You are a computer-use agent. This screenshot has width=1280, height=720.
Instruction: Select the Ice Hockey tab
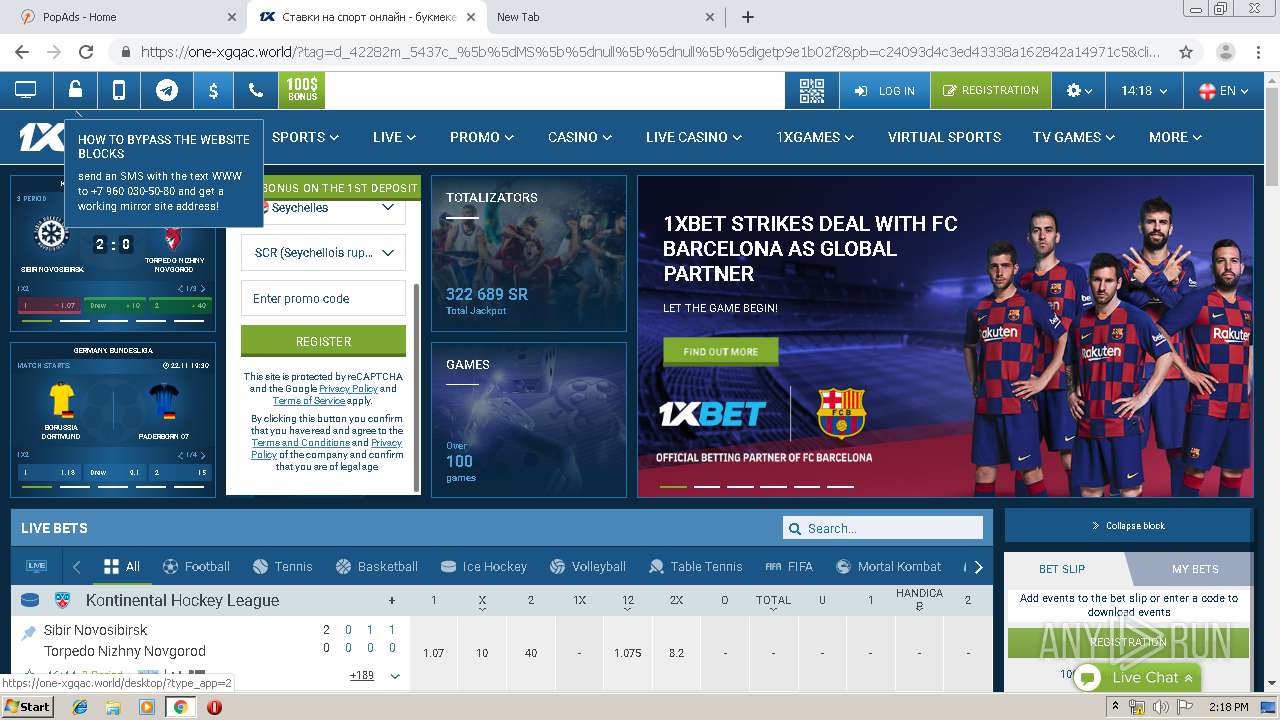click(483, 567)
